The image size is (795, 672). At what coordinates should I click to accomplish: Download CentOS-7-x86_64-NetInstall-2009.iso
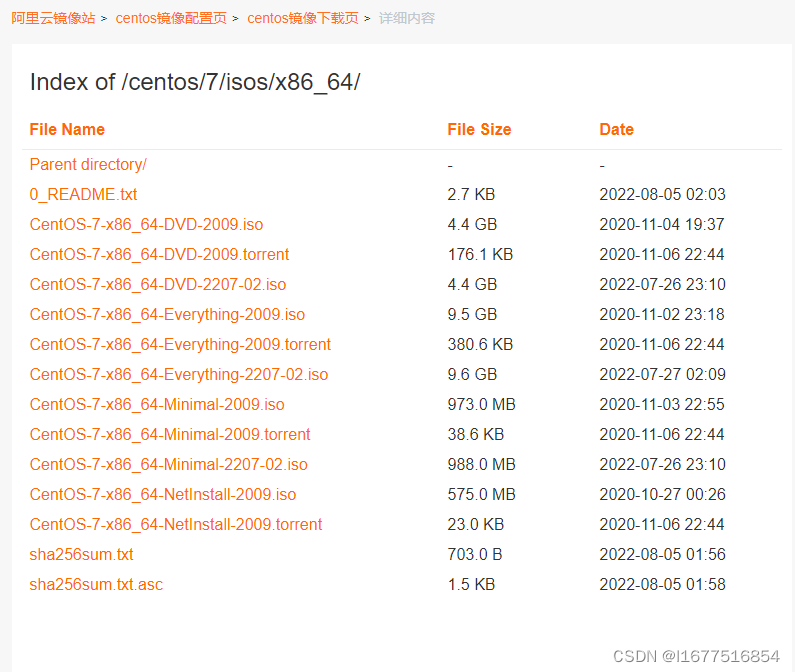(x=163, y=494)
